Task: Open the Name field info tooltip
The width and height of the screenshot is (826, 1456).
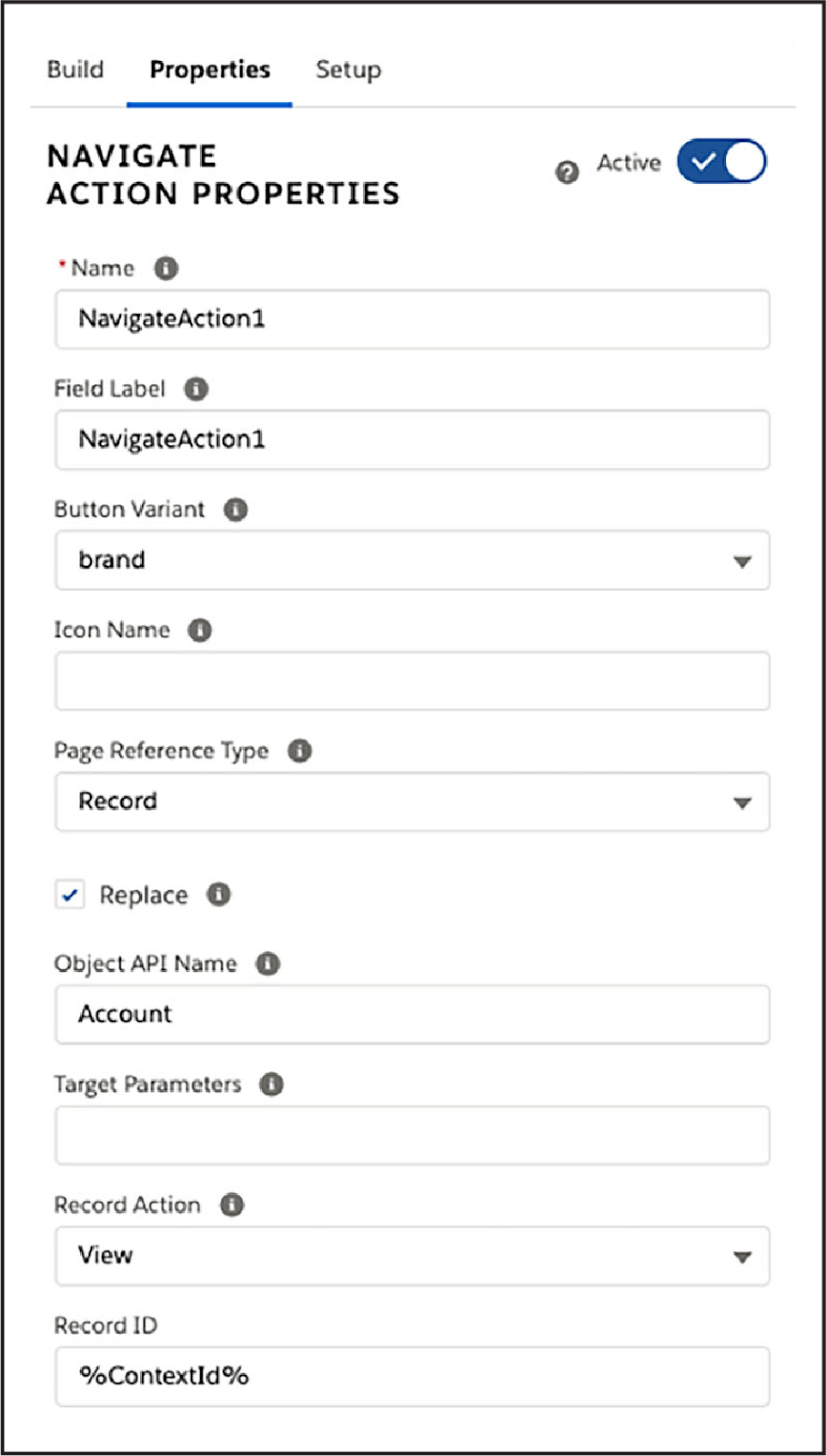Action: (166, 268)
